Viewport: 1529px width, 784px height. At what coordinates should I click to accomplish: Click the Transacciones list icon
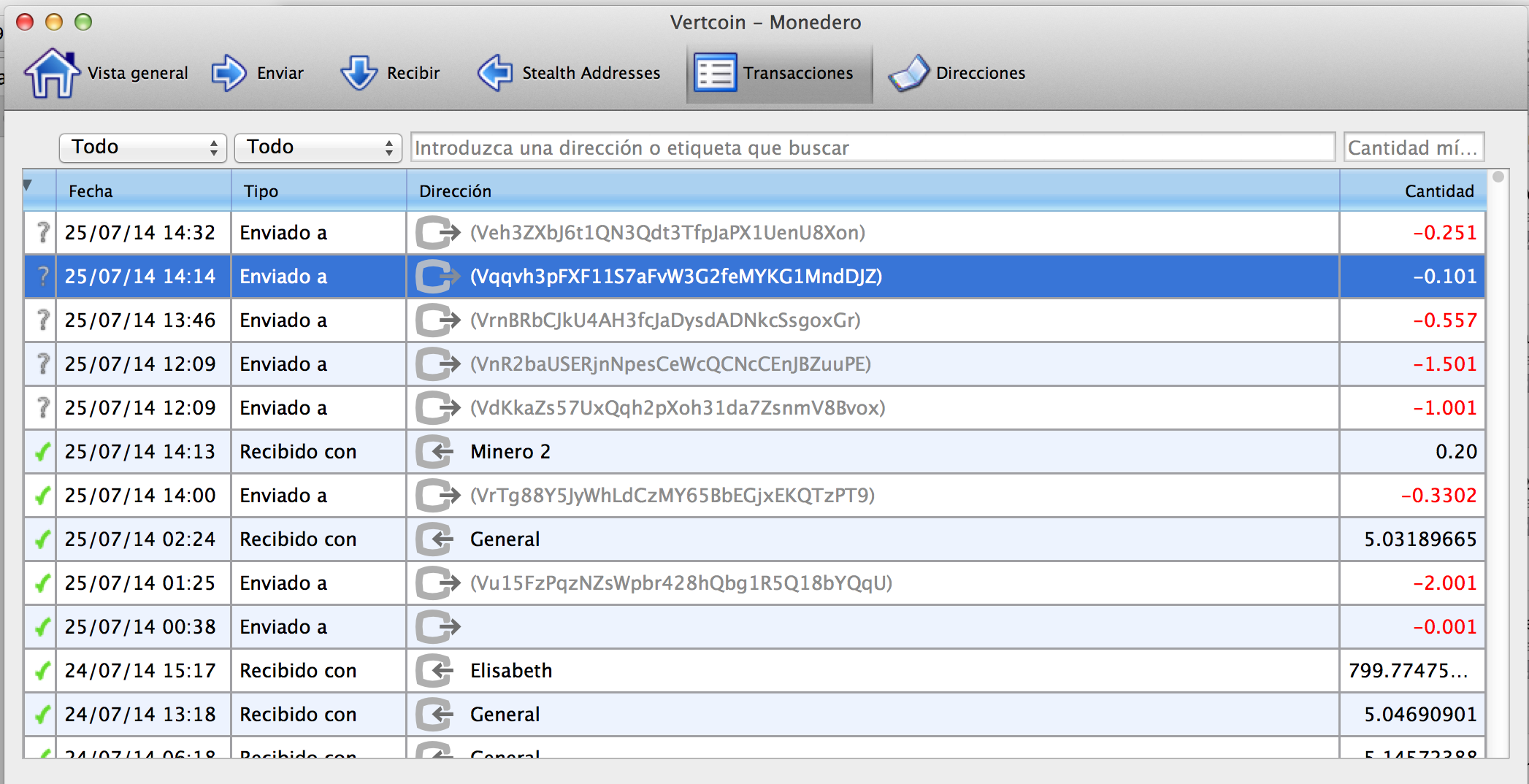coord(715,73)
